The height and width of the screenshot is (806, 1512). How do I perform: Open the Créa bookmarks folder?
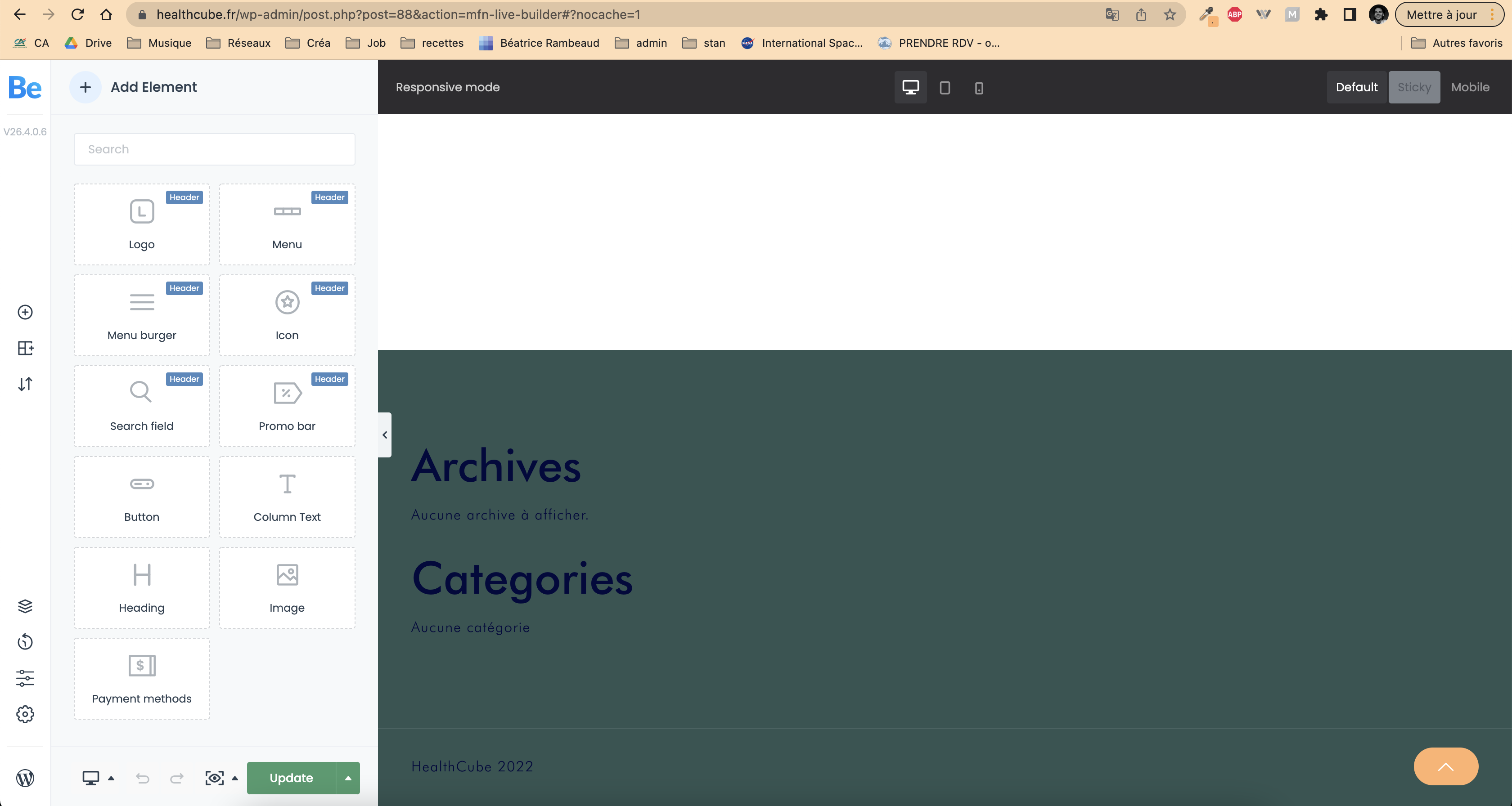click(307, 43)
